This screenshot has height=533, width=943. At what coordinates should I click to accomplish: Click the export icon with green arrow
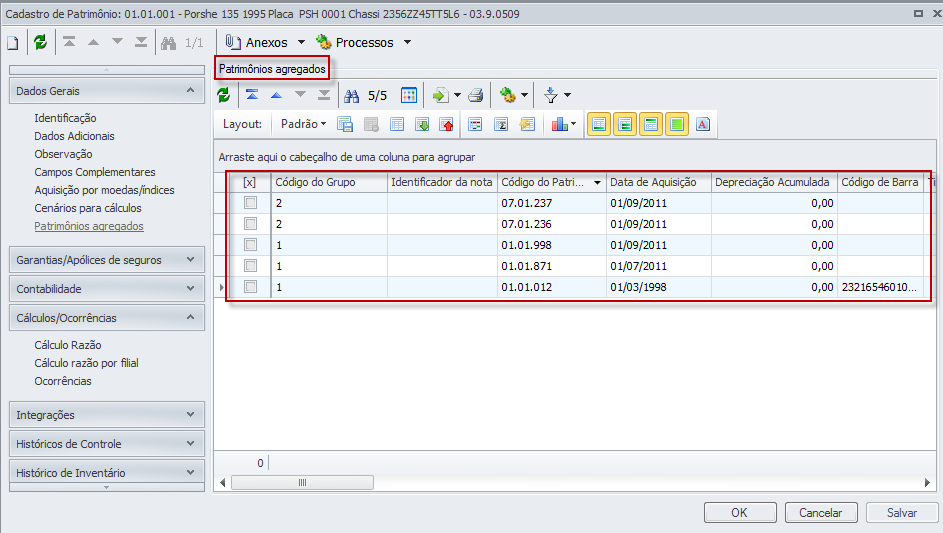pyautogui.click(x=440, y=95)
